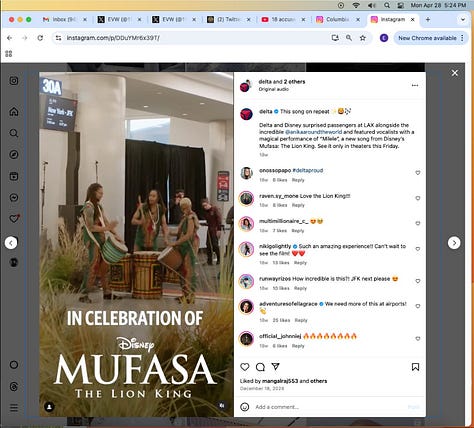
Task: Open Messenger in the Instagram sidebar
Action: (x=14, y=198)
